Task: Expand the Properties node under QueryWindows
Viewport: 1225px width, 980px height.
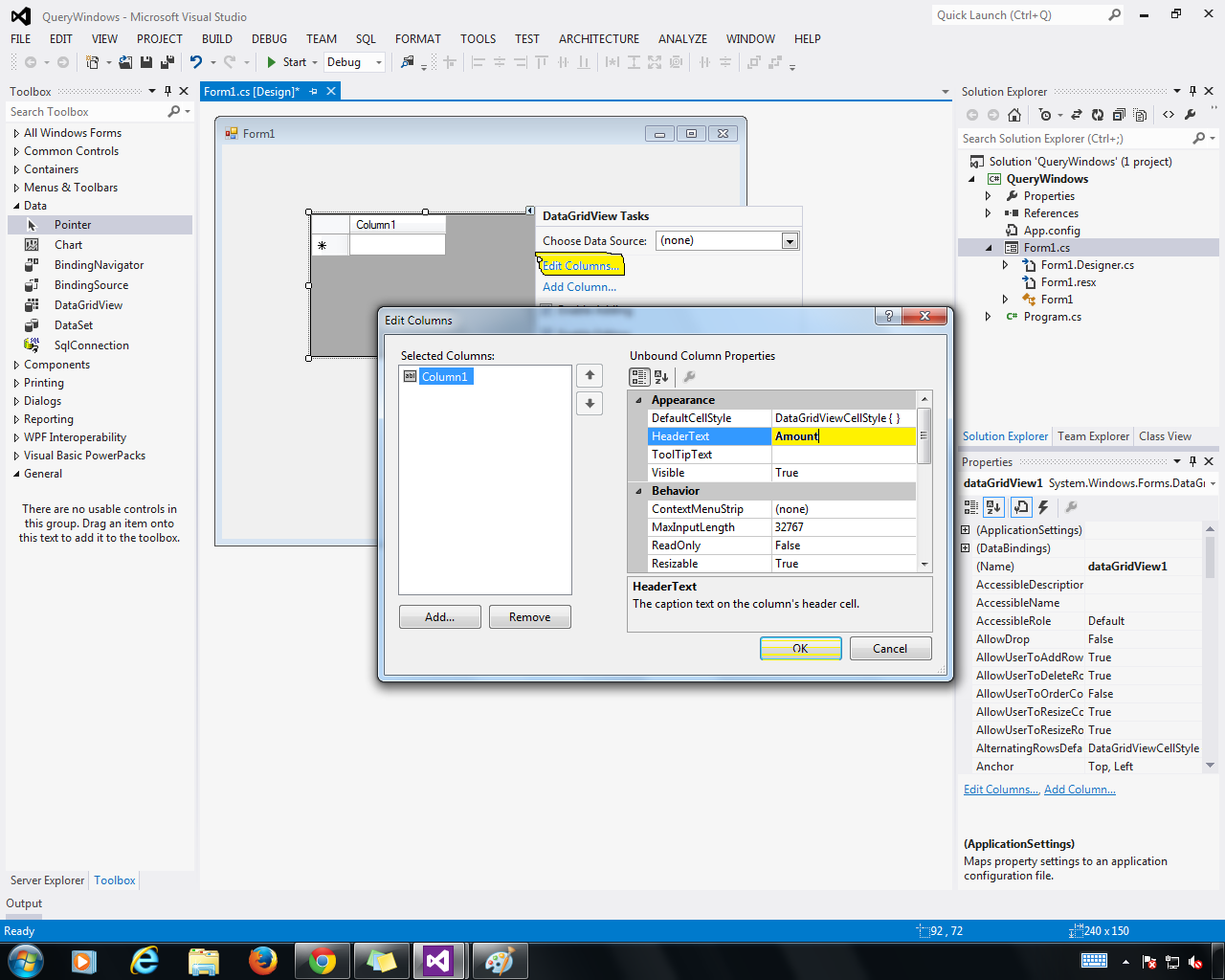Action: click(987, 195)
